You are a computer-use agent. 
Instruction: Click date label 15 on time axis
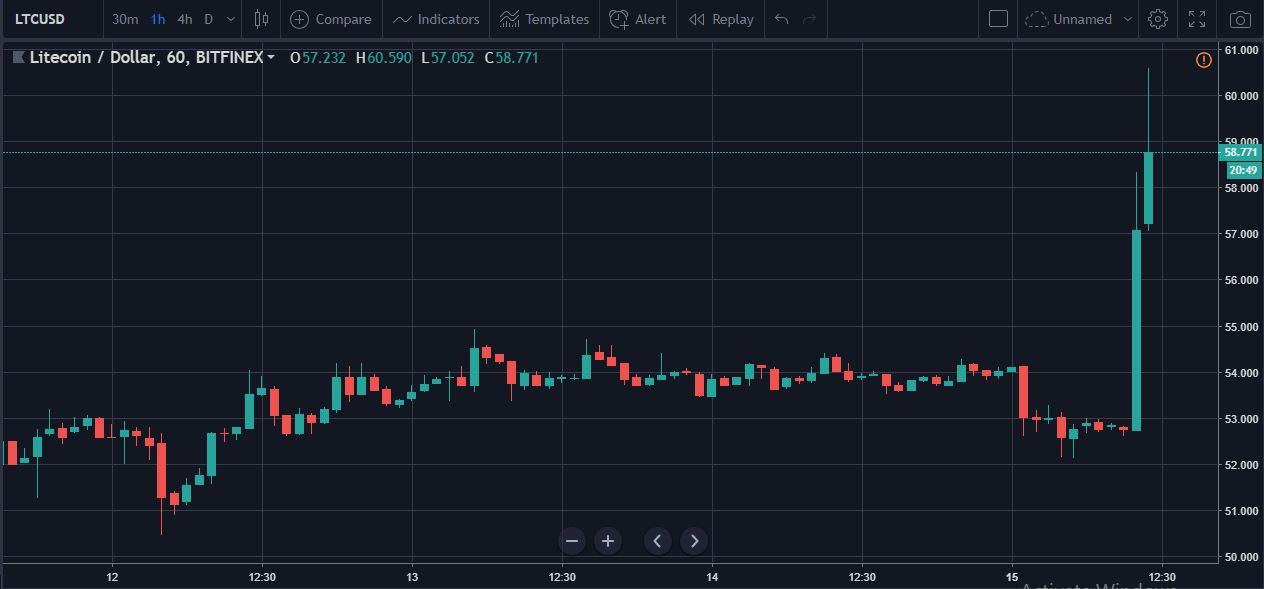pos(1012,577)
